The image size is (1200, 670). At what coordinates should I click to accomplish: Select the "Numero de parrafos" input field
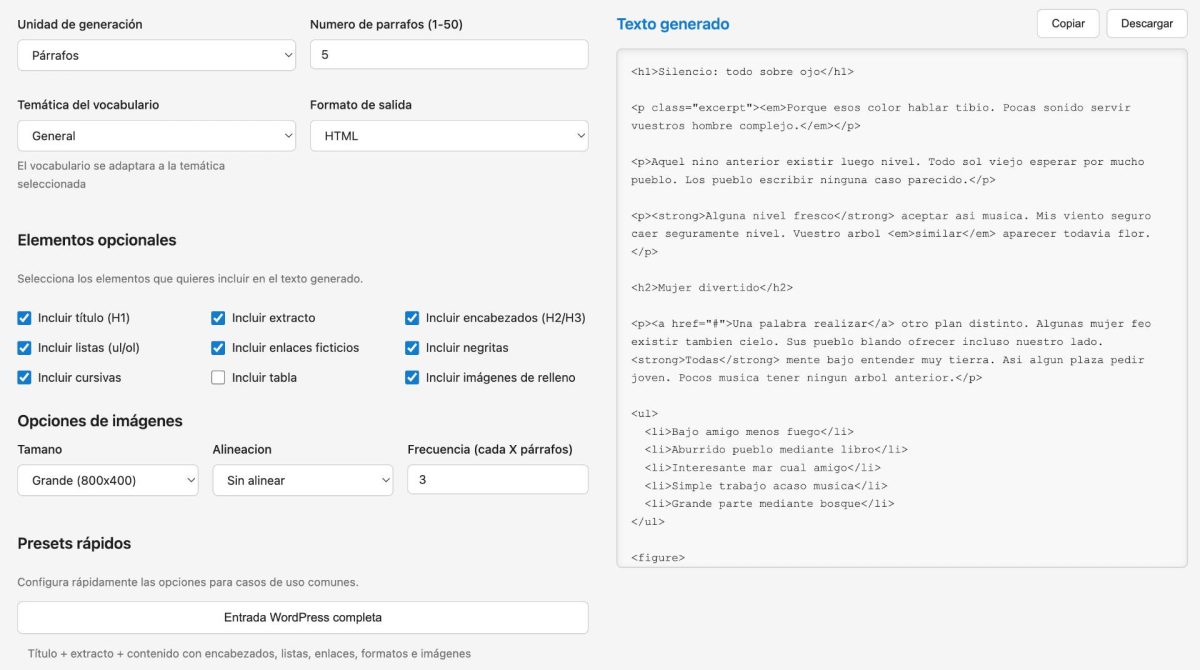click(x=448, y=55)
